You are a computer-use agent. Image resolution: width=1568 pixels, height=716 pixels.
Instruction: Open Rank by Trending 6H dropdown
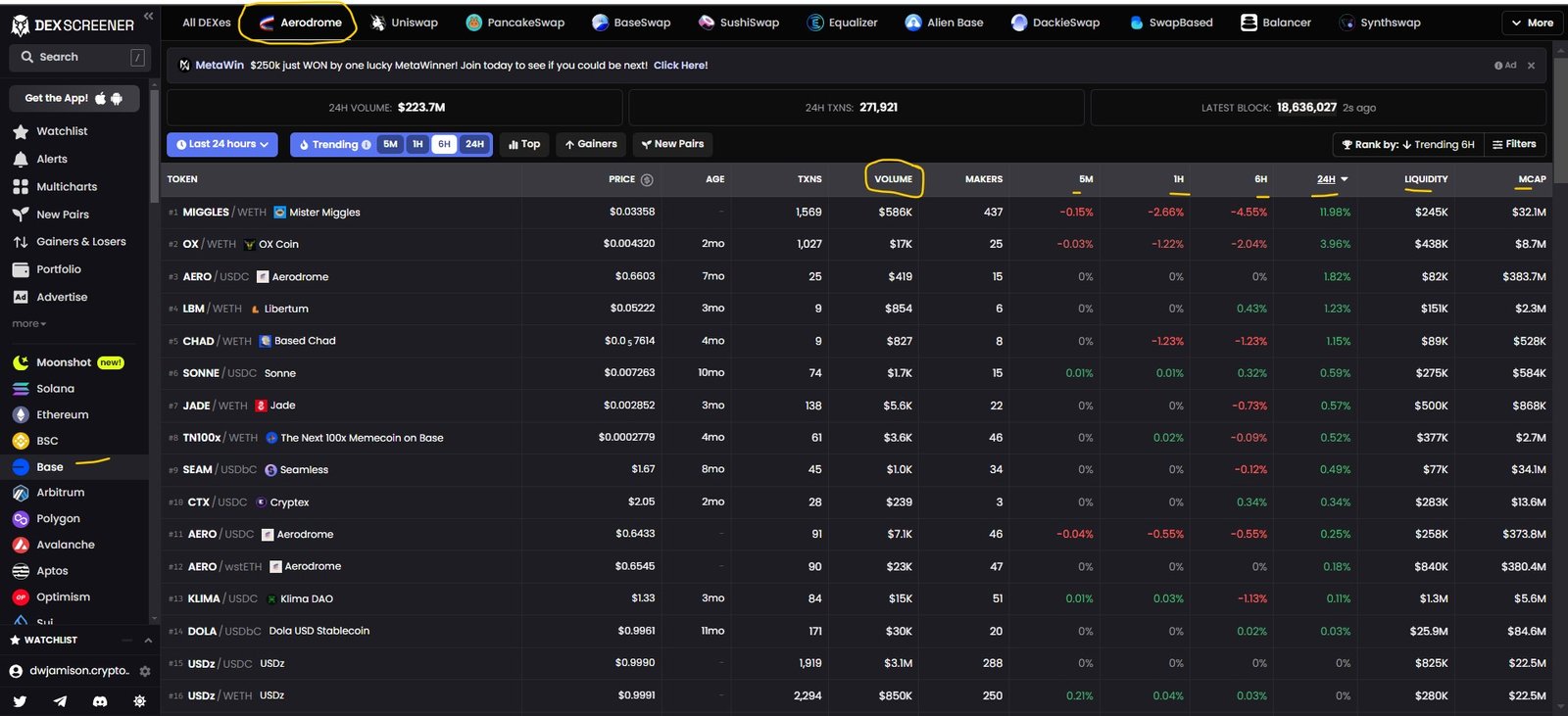click(1407, 145)
